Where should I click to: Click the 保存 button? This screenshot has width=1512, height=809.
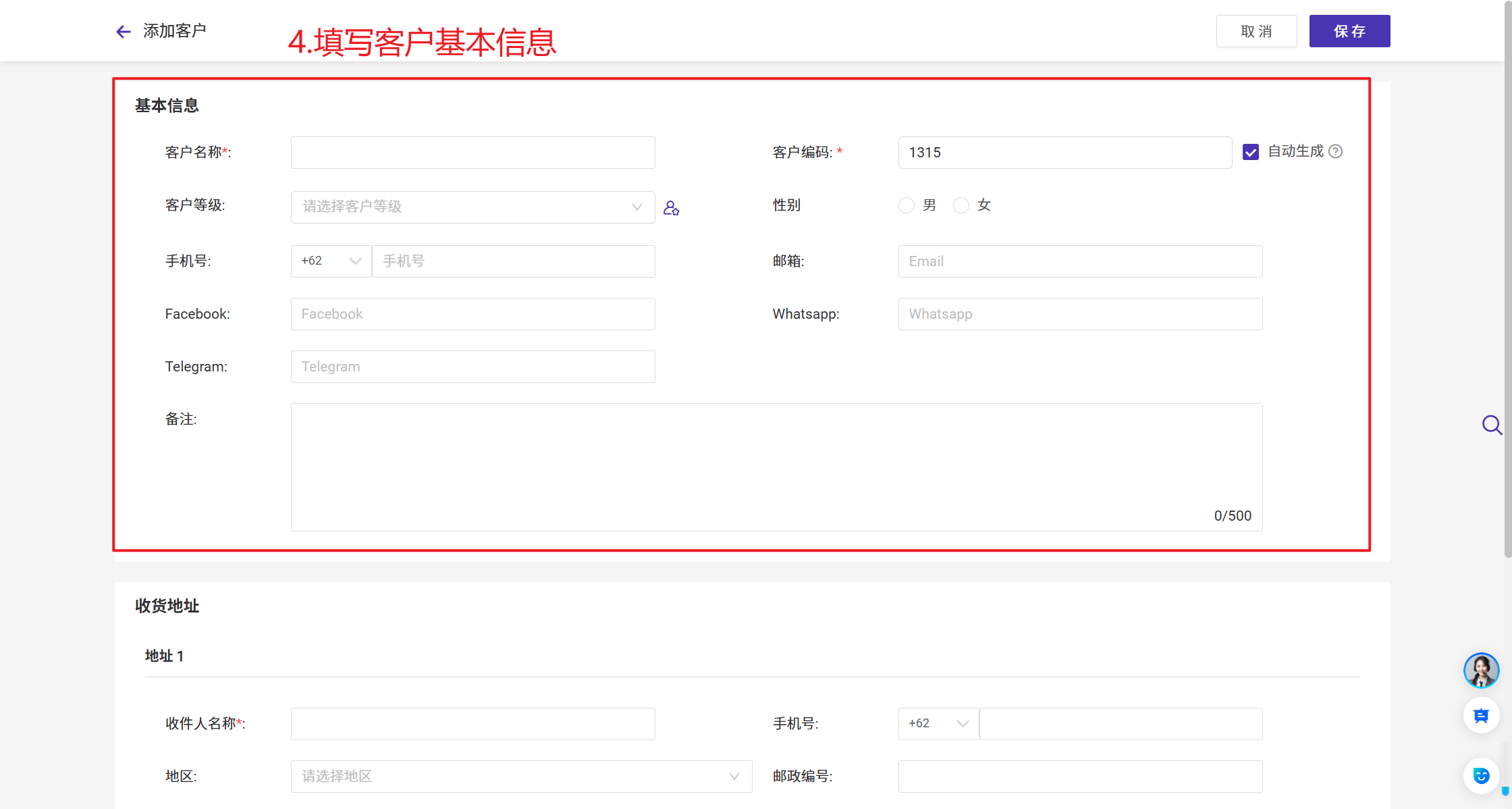point(1349,31)
